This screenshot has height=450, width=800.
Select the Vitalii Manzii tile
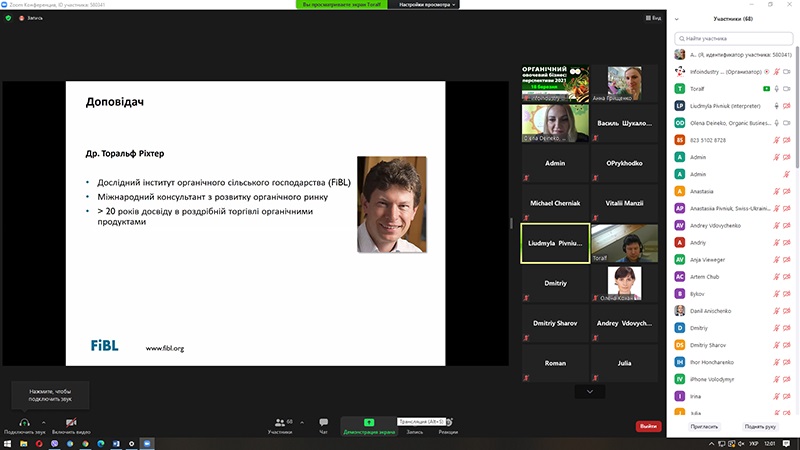[x=624, y=203]
